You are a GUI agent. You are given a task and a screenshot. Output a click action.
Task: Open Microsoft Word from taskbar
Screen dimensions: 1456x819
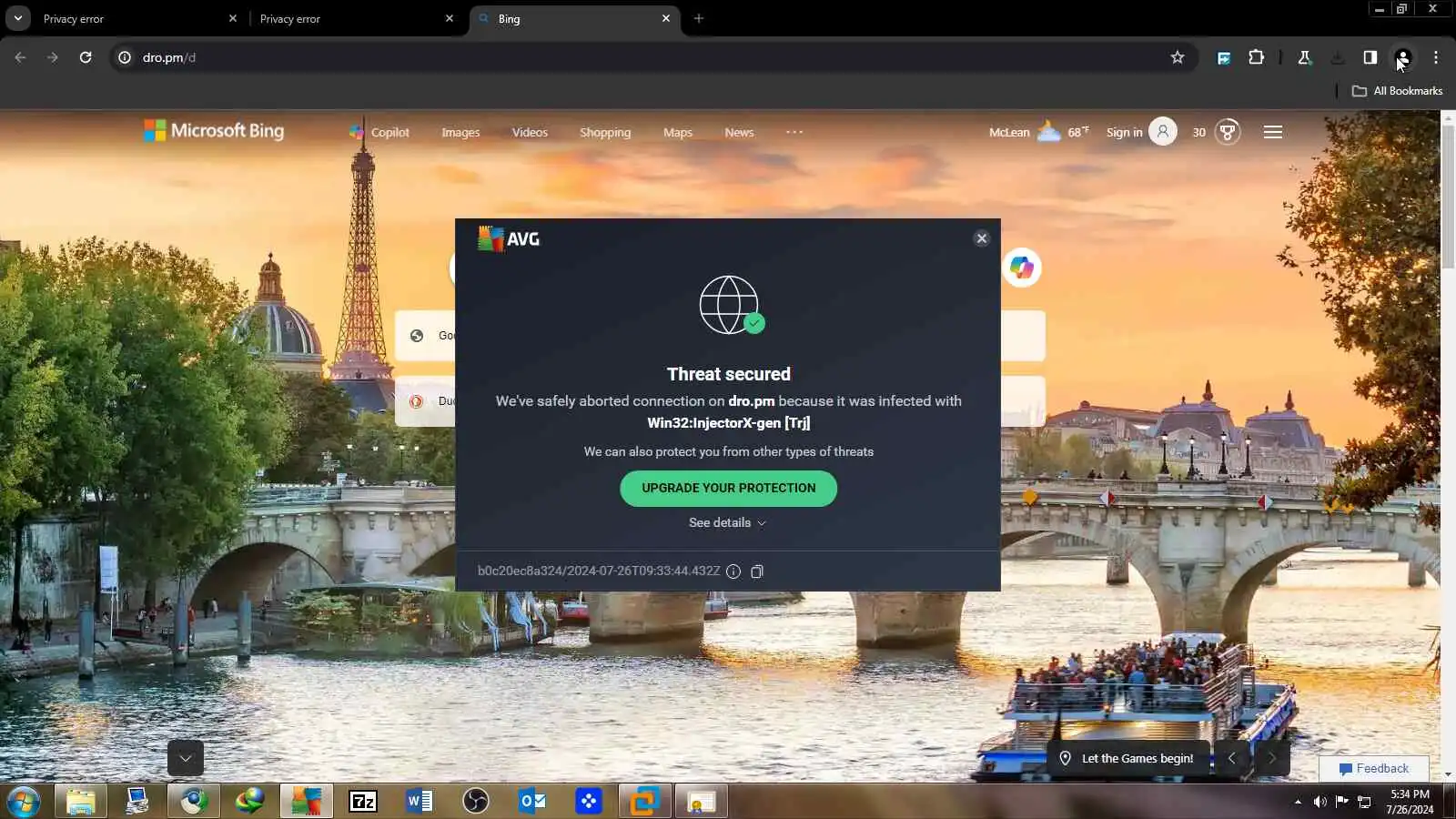click(x=420, y=802)
